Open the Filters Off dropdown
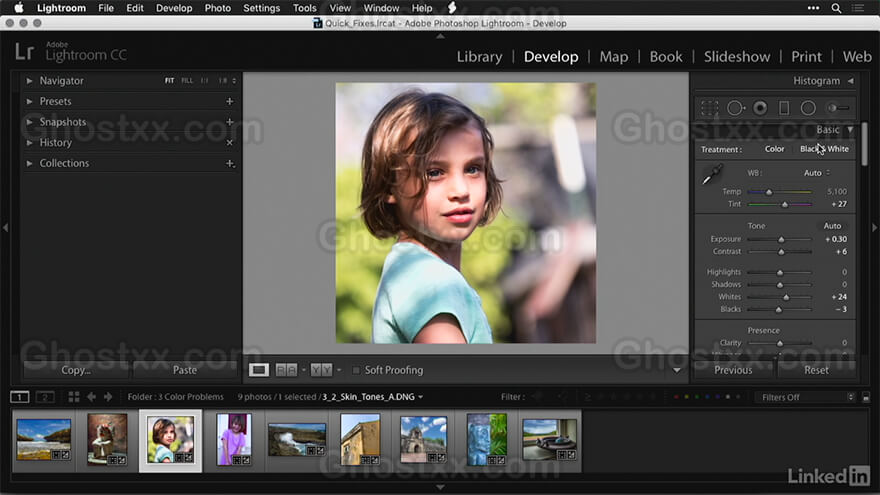The image size is (880, 495). click(x=806, y=397)
